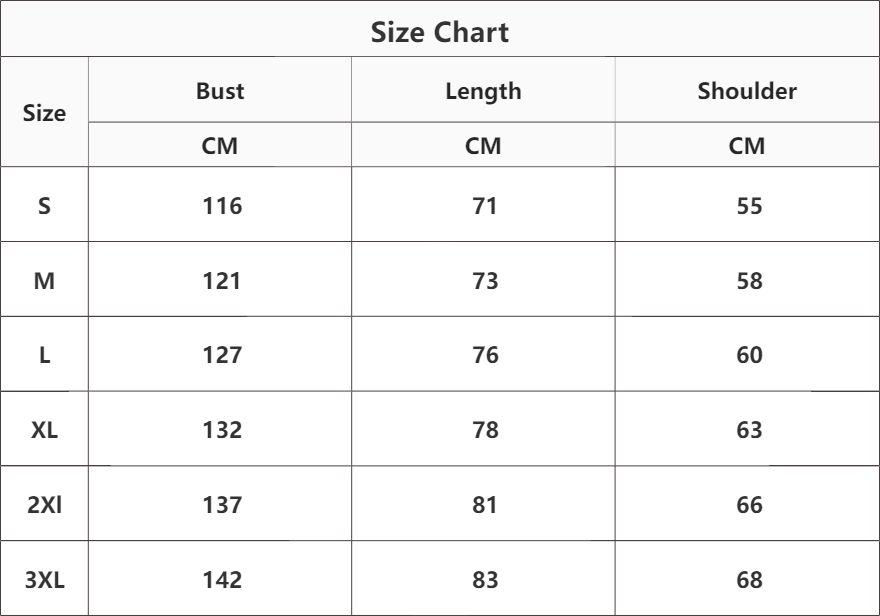880x616 pixels.
Task: Click the length value 81
Action: pos(483,505)
